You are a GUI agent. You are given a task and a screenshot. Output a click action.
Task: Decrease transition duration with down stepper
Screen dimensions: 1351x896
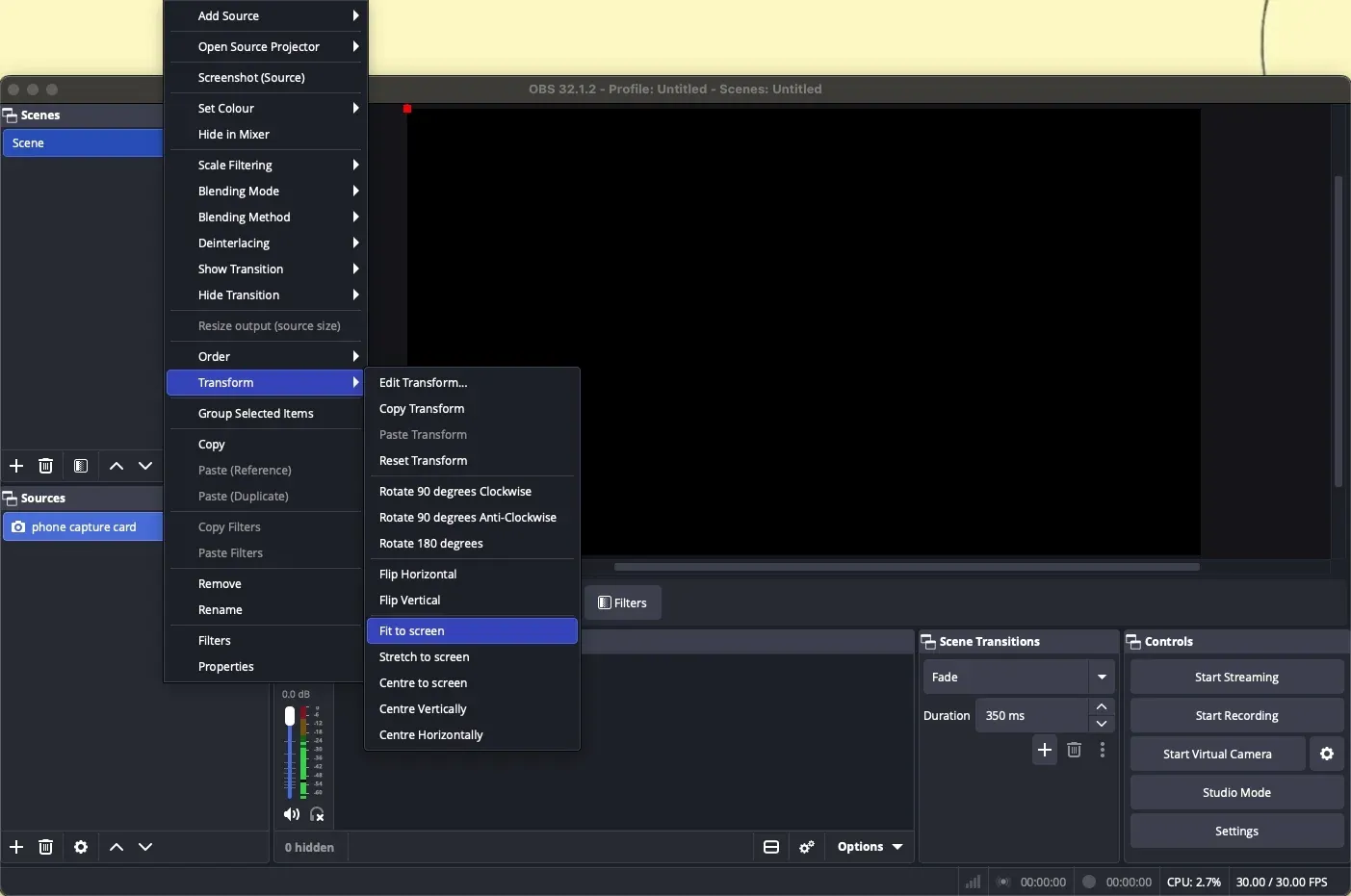1103,725
